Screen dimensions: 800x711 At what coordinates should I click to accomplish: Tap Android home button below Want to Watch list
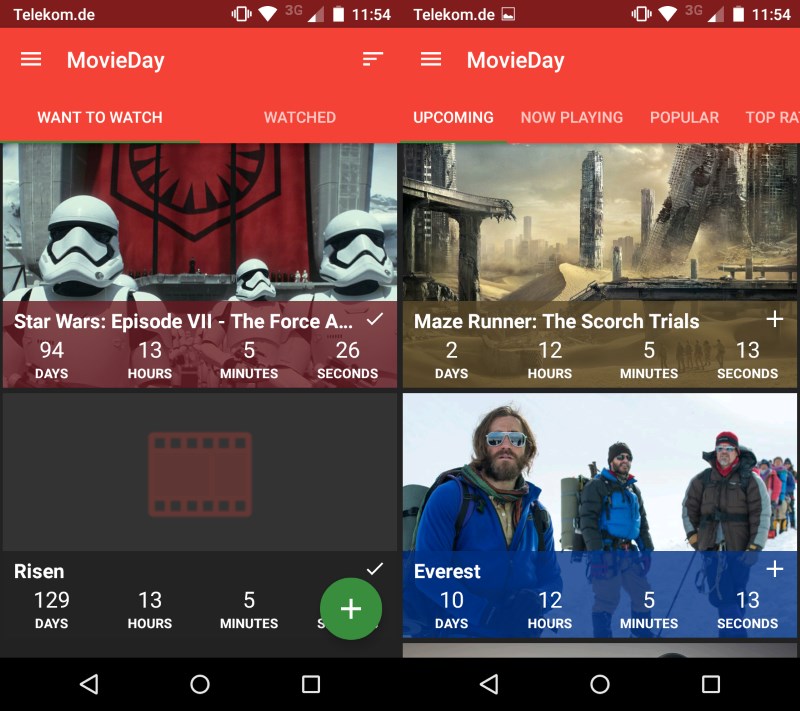pyautogui.click(x=199, y=684)
